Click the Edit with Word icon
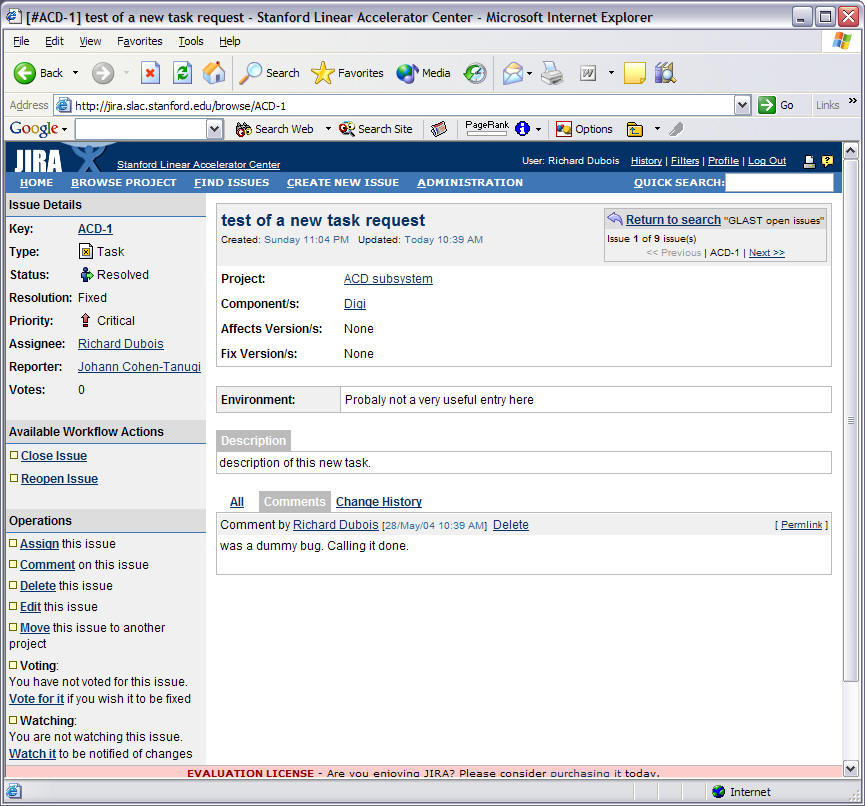 pos(588,73)
